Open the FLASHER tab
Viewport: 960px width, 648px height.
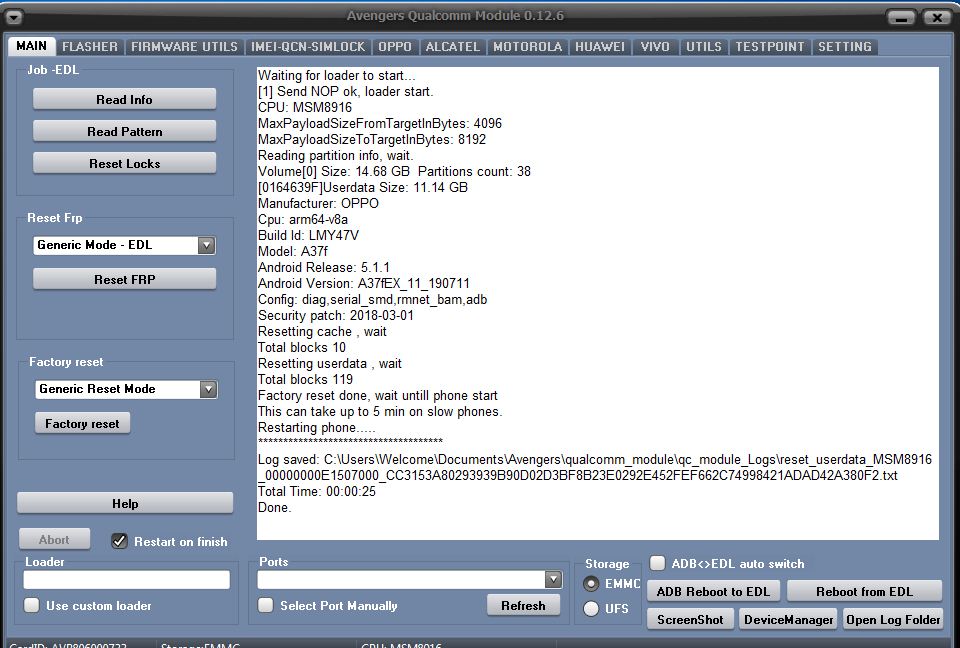90,47
